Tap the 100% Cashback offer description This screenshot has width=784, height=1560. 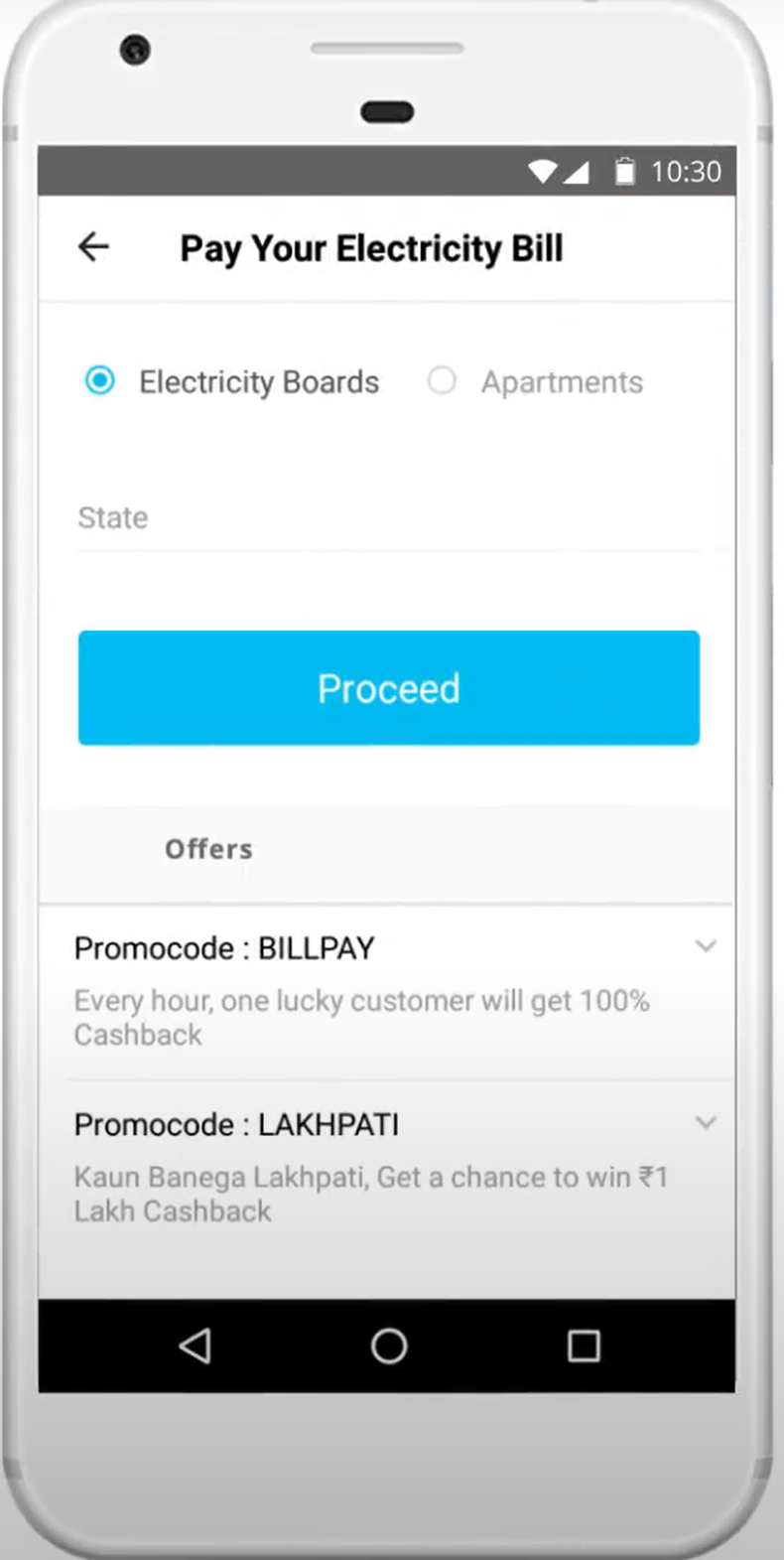361,1017
